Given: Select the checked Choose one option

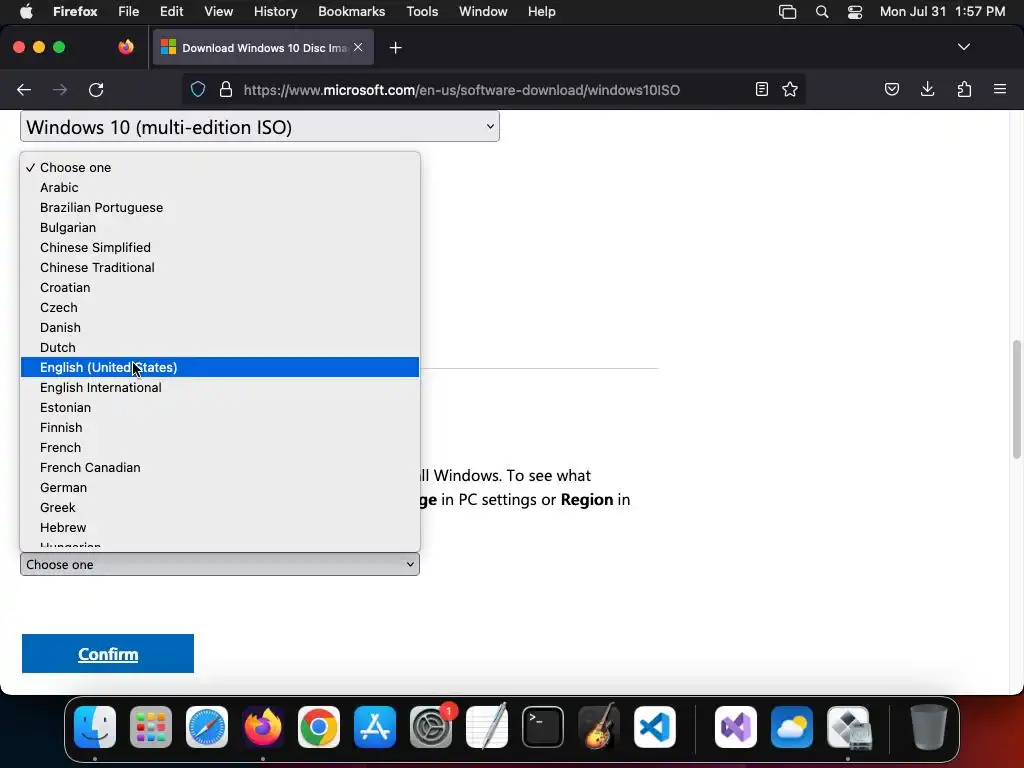Looking at the screenshot, I should (220, 167).
